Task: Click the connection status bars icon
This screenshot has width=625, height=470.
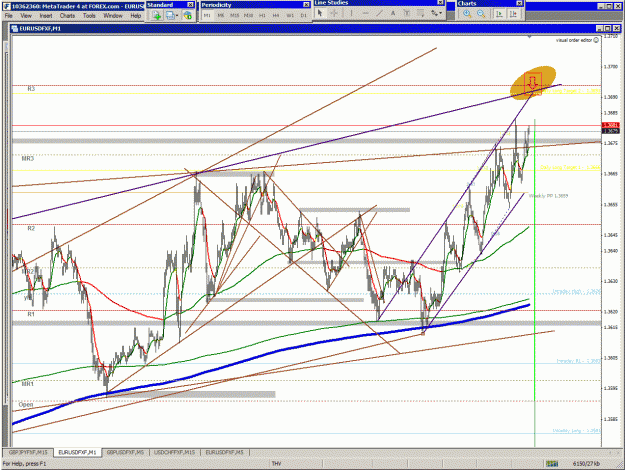Action: click(552, 464)
